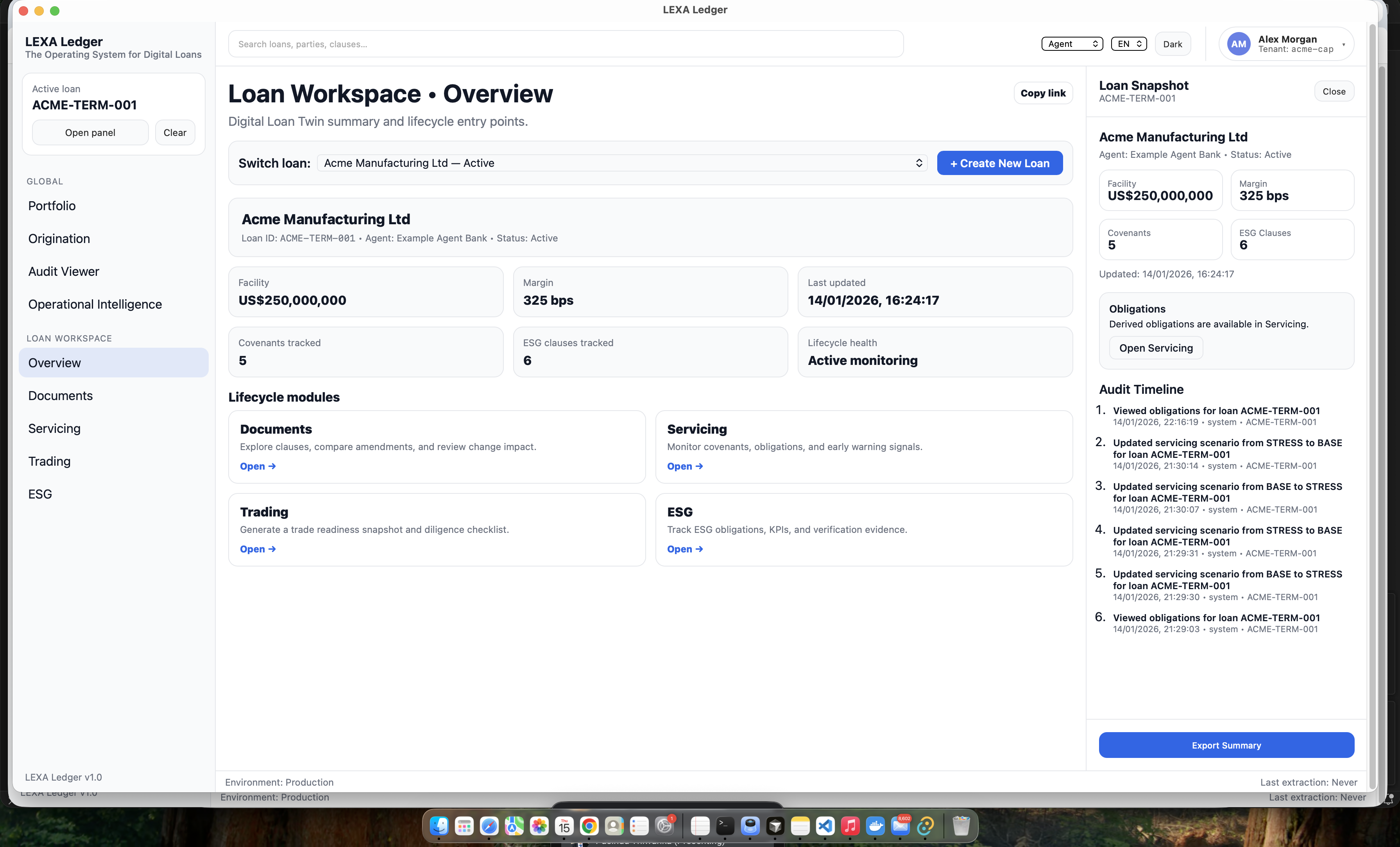Image resolution: width=1400 pixels, height=847 pixels.
Task: Select ESG in the sidebar
Action: point(40,494)
